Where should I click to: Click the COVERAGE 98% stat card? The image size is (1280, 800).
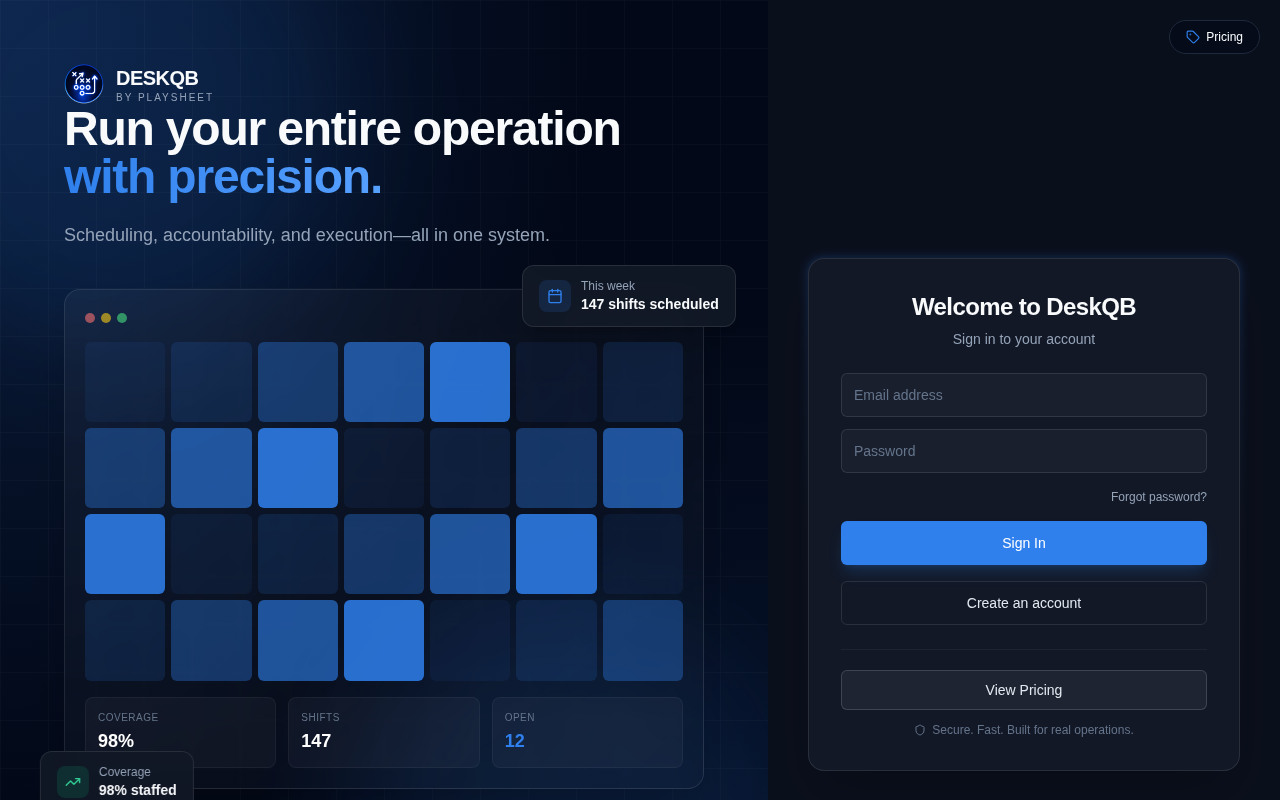click(180, 732)
